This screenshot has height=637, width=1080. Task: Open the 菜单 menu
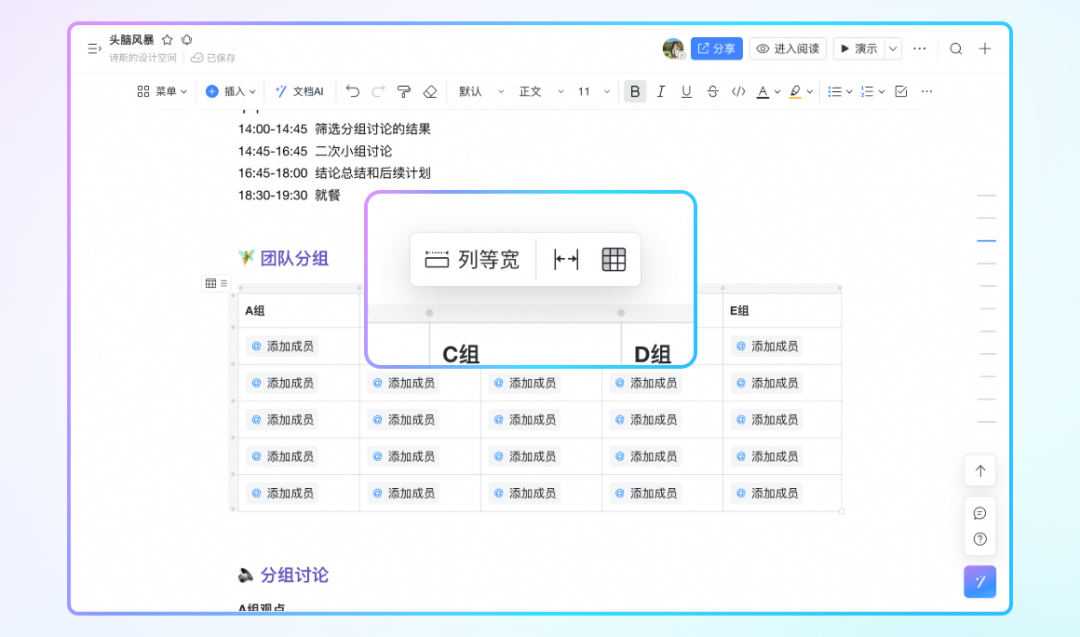click(161, 91)
